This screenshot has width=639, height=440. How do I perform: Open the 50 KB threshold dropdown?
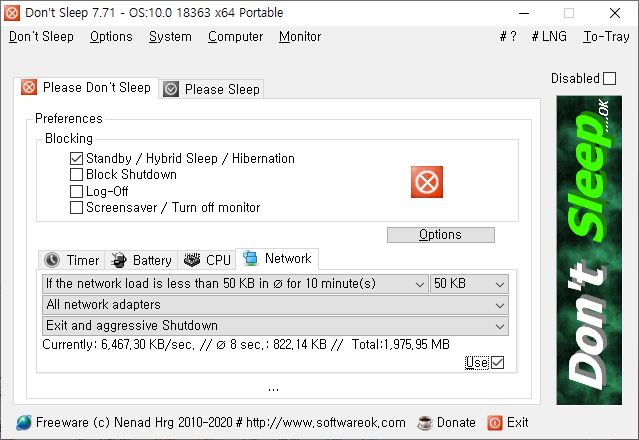(x=469, y=284)
